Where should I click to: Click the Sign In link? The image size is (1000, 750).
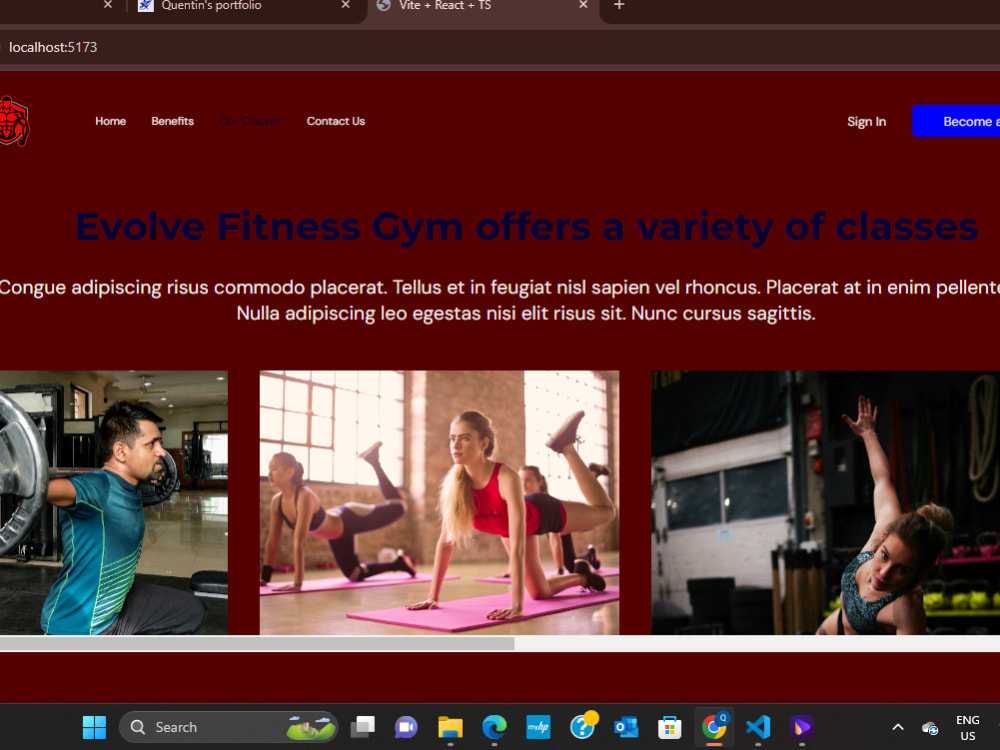click(x=866, y=122)
